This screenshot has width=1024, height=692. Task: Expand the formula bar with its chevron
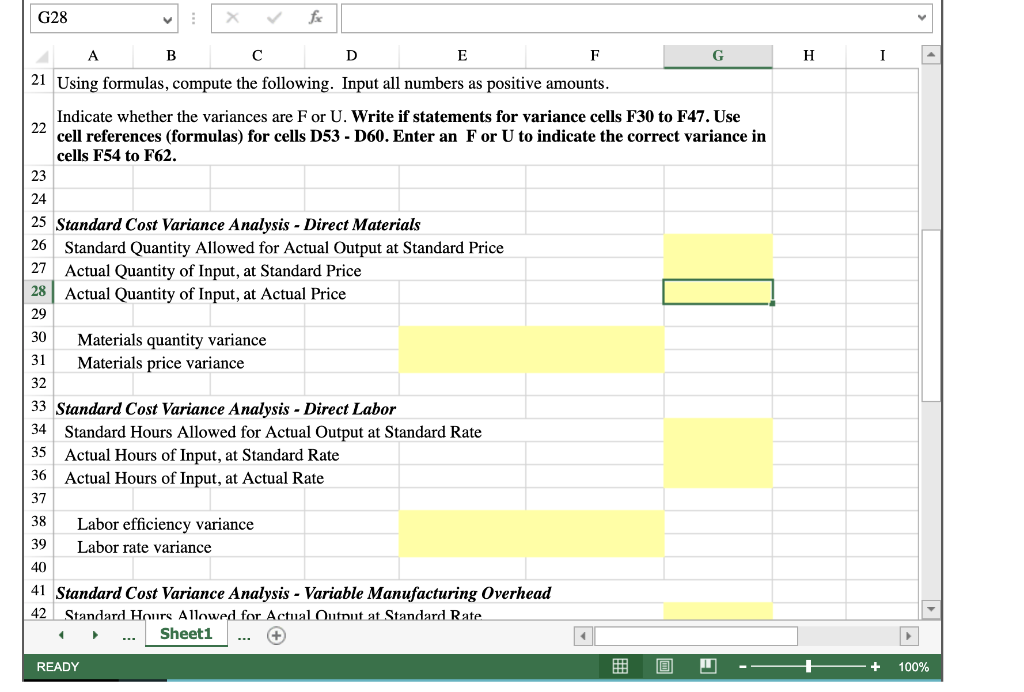[921, 18]
